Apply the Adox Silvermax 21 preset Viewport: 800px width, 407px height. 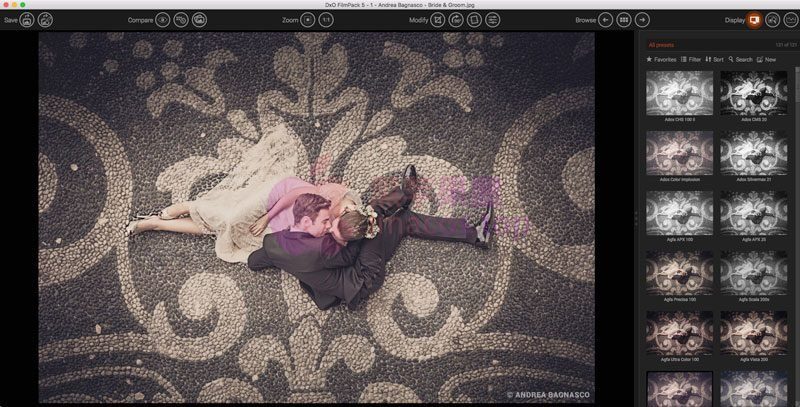coord(754,153)
